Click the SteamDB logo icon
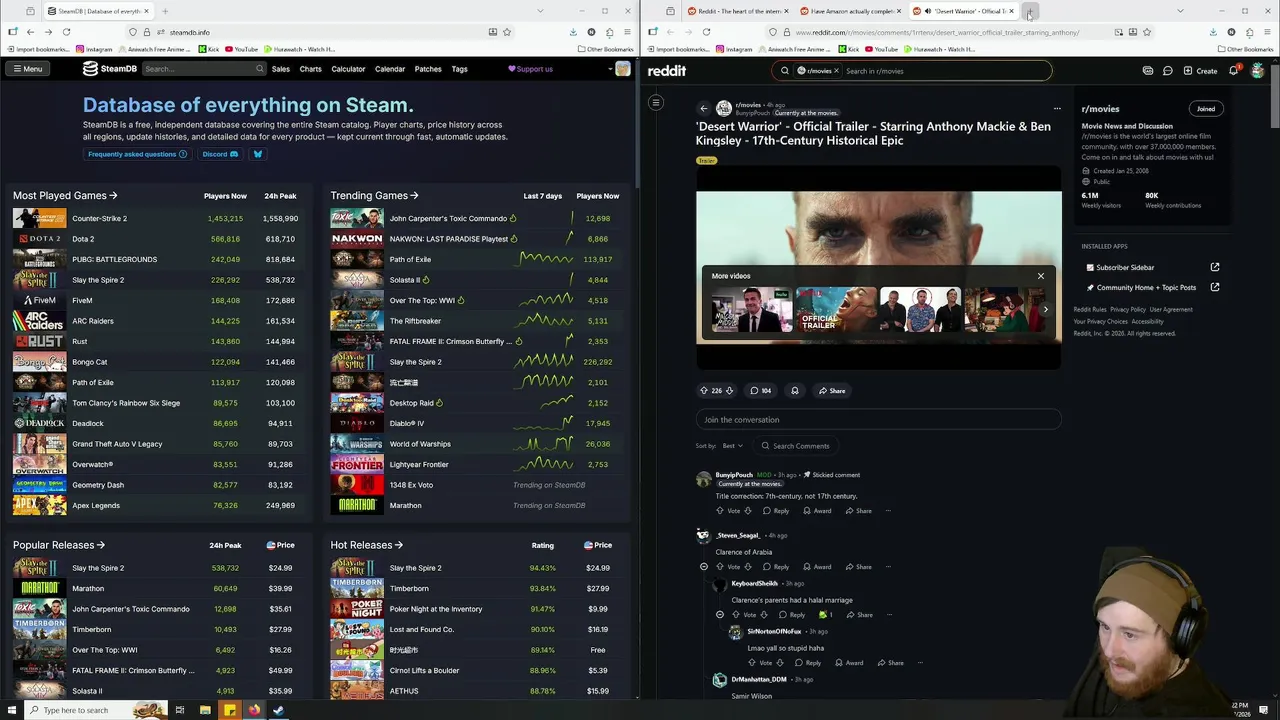This screenshot has height=720, width=1280. pyautogui.click(x=90, y=69)
